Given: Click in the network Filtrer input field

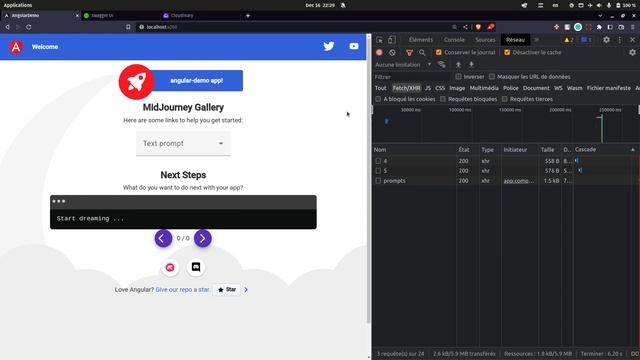Looking at the screenshot, I should tap(412, 77).
